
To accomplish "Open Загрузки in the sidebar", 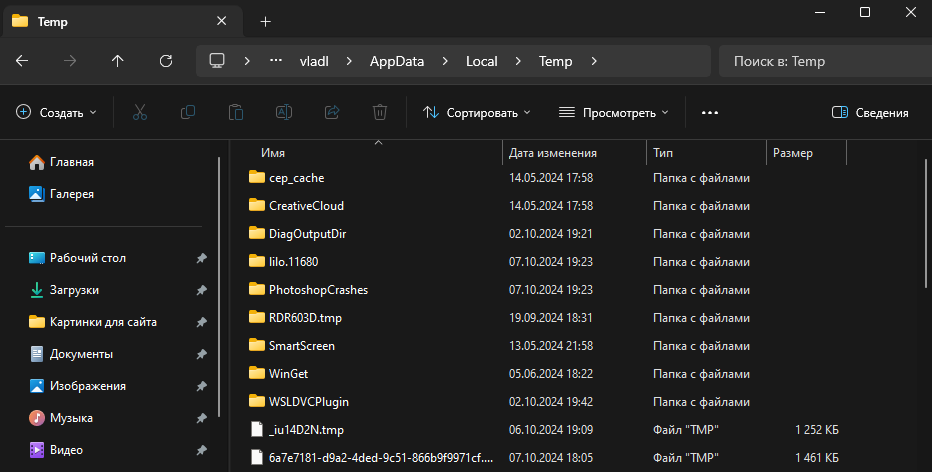I will [64, 290].
